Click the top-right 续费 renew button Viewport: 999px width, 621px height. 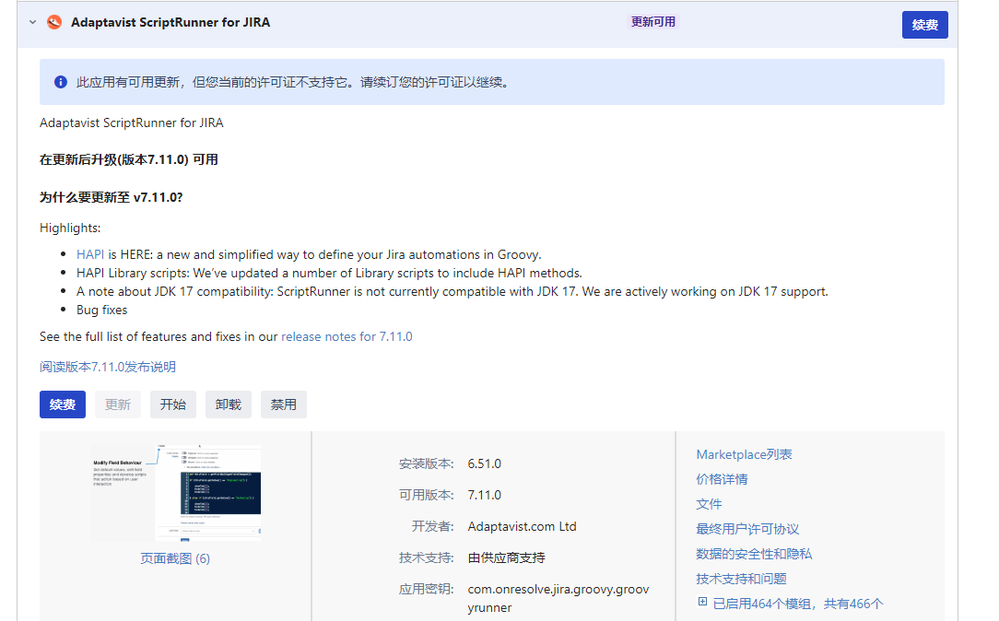pyautogui.click(x=924, y=25)
